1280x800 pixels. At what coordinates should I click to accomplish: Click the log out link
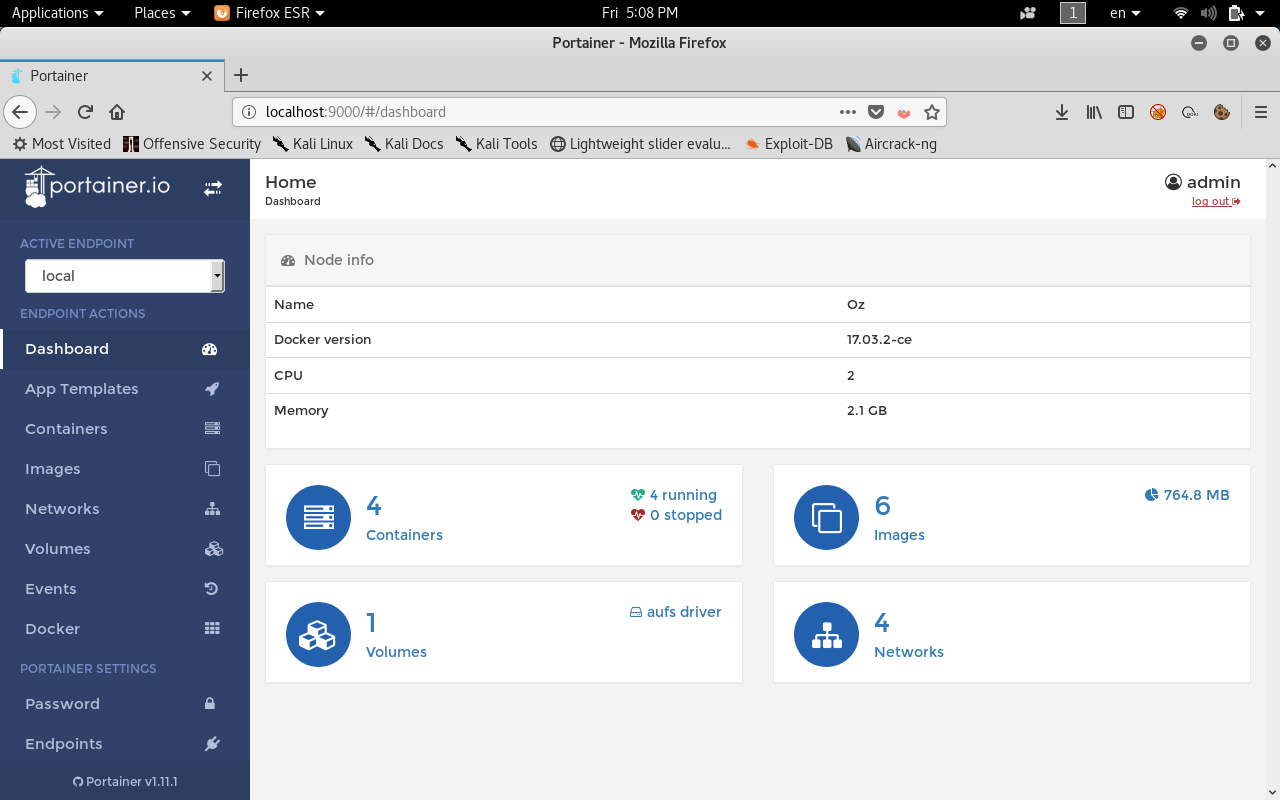[1214, 202]
